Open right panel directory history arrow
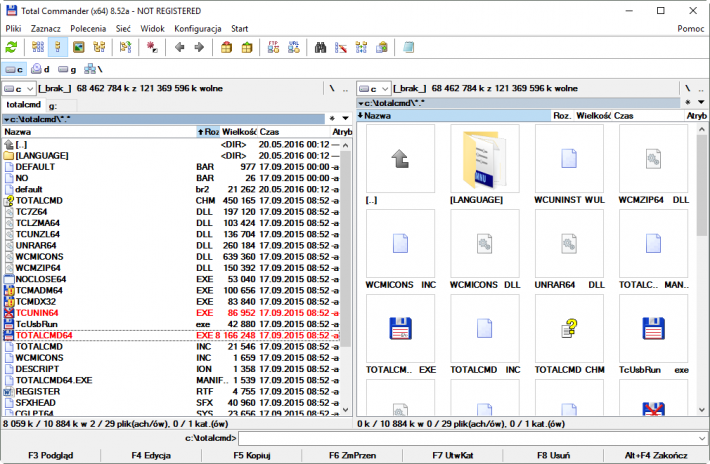 [x=701, y=103]
